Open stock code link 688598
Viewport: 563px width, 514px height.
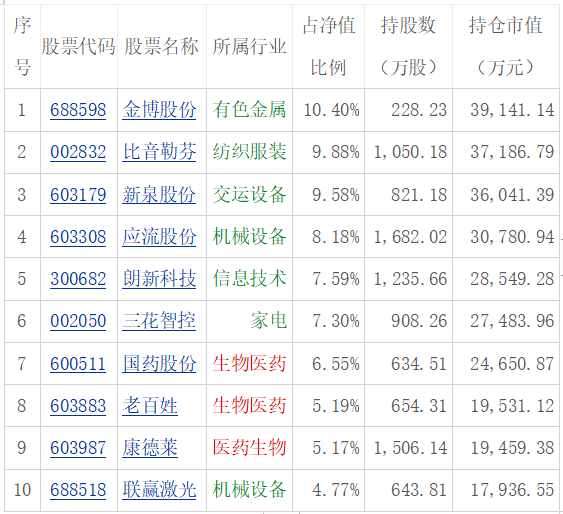(x=78, y=110)
